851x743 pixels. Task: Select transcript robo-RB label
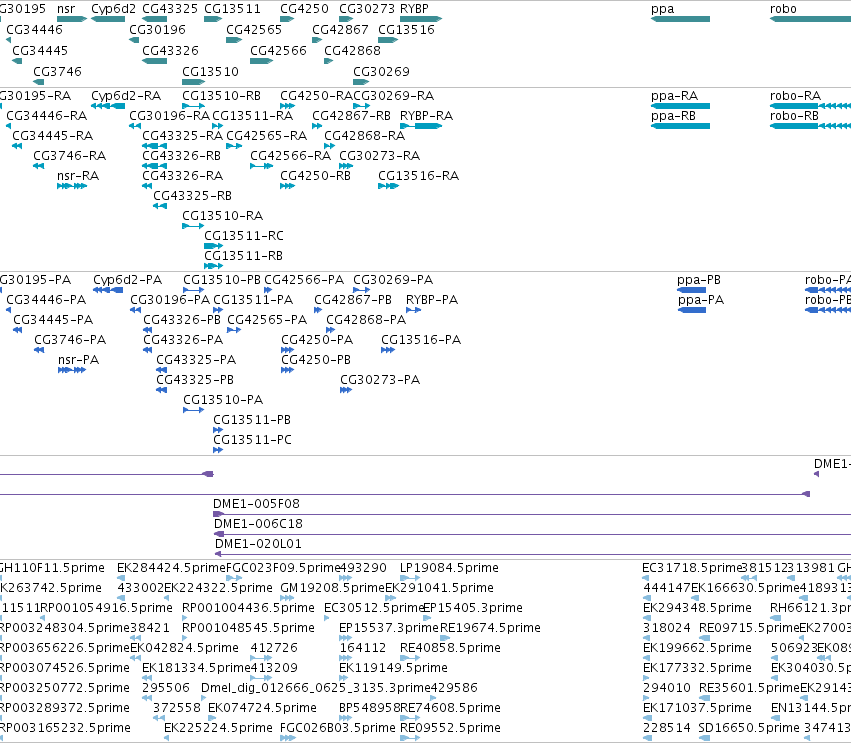794,116
